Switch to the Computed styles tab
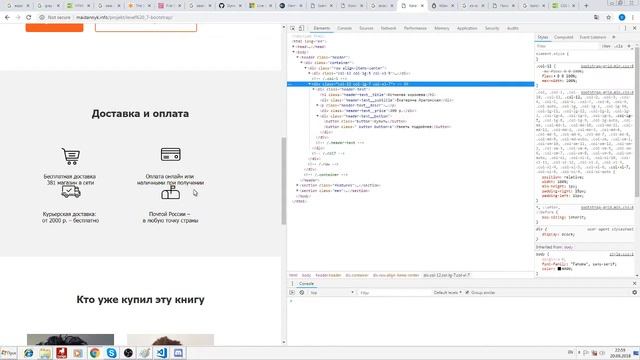 pos(564,37)
